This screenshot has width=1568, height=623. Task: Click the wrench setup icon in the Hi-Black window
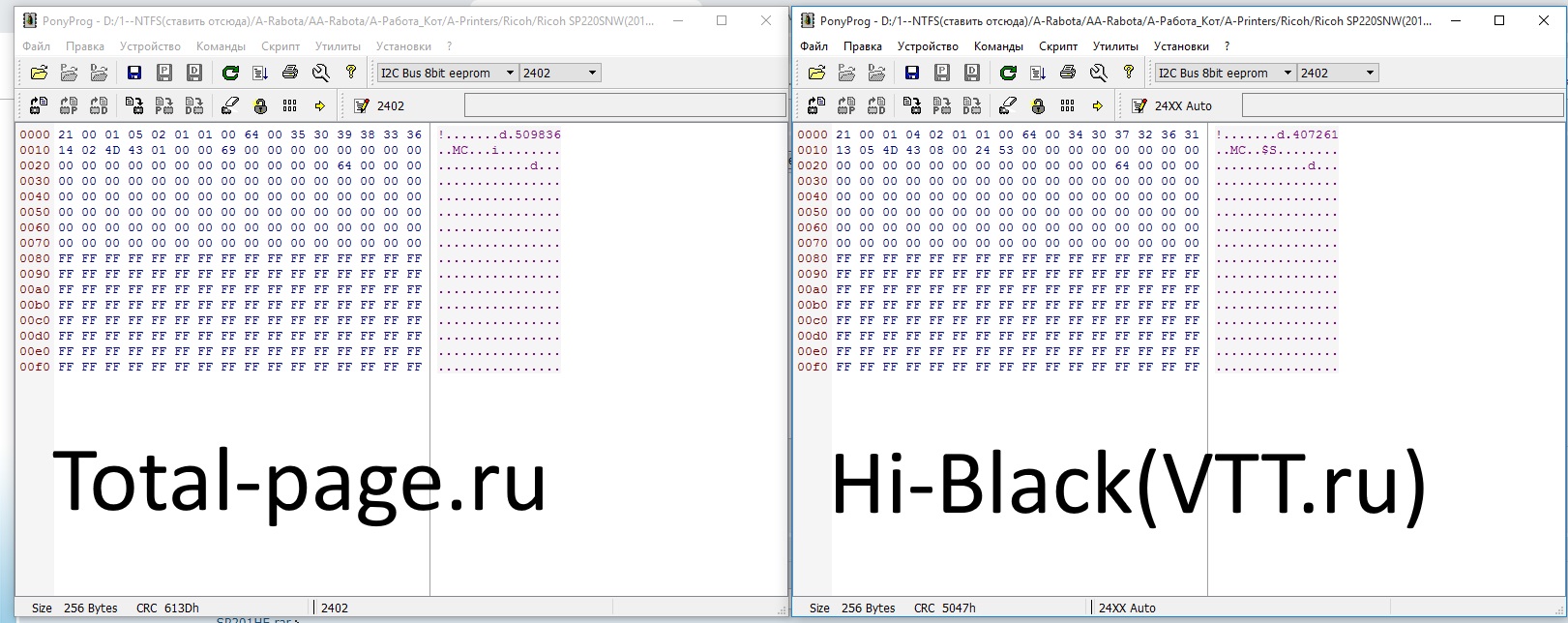1098,73
